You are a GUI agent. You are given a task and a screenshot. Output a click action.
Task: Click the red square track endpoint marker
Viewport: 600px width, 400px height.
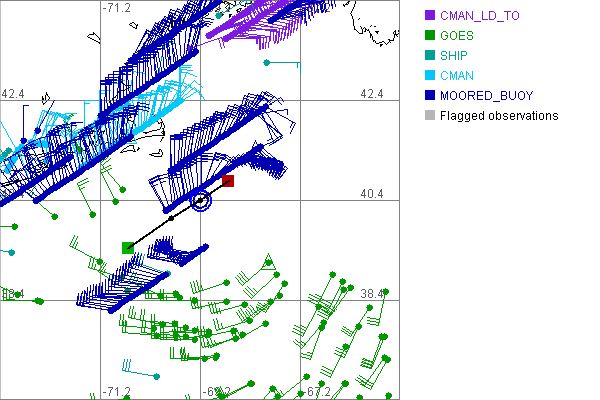pos(228,181)
